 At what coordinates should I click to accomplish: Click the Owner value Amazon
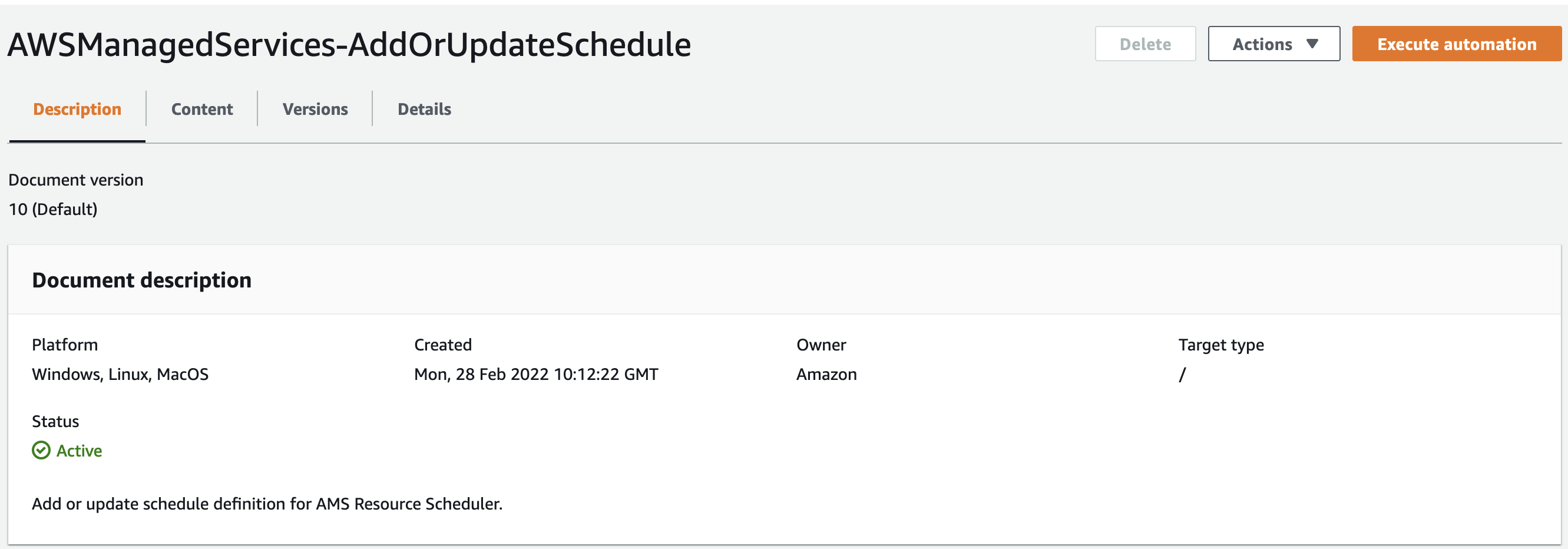click(826, 373)
